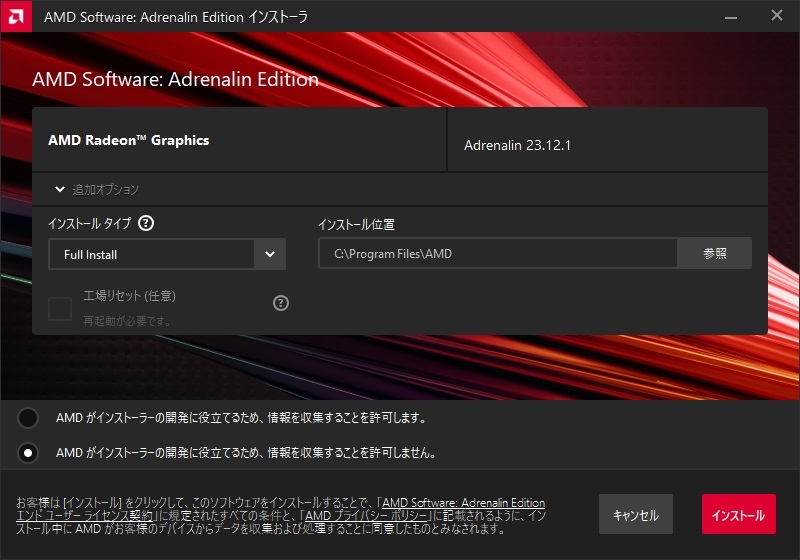Click the キャンセル button
Viewport: 800px width, 560px height.
click(x=636, y=514)
